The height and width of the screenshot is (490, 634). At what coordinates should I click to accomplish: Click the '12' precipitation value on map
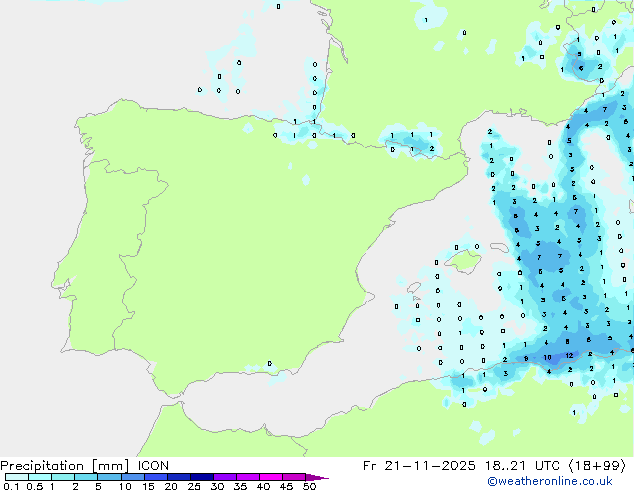(569, 356)
